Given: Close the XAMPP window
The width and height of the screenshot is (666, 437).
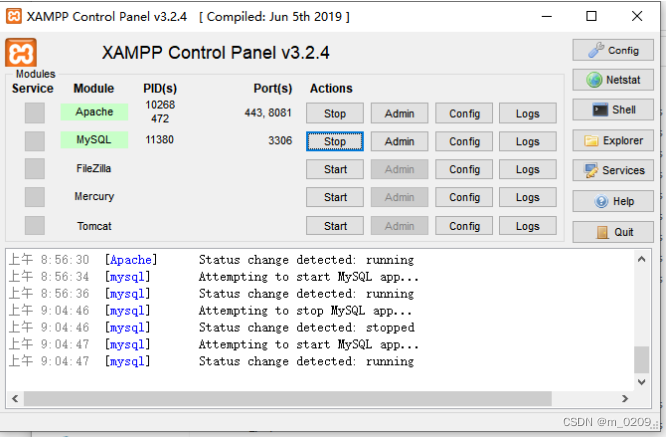Looking at the screenshot, I should pyautogui.click(x=637, y=17).
